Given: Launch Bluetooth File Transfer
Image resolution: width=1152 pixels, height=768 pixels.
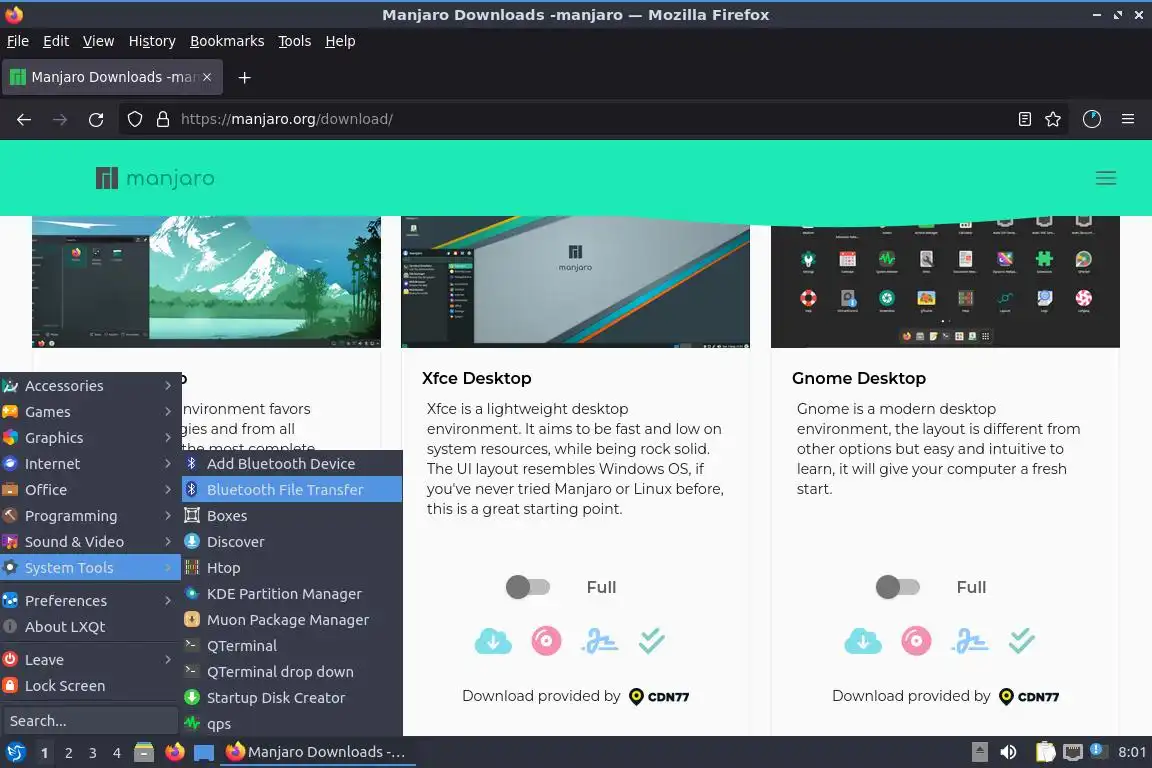Looking at the screenshot, I should coord(292,489).
